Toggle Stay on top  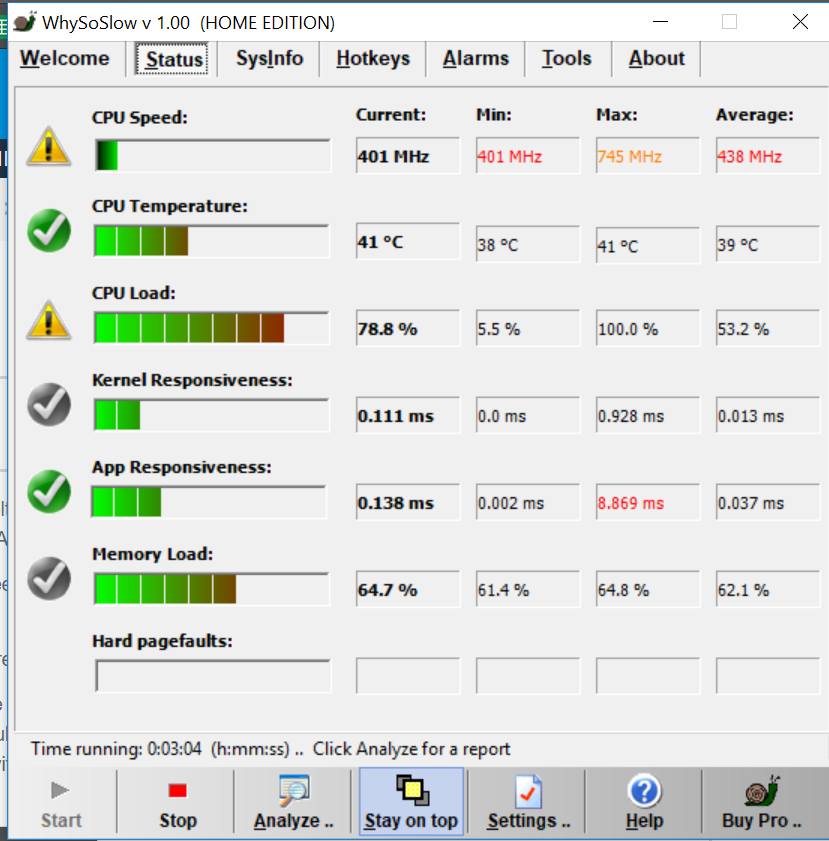(x=411, y=803)
